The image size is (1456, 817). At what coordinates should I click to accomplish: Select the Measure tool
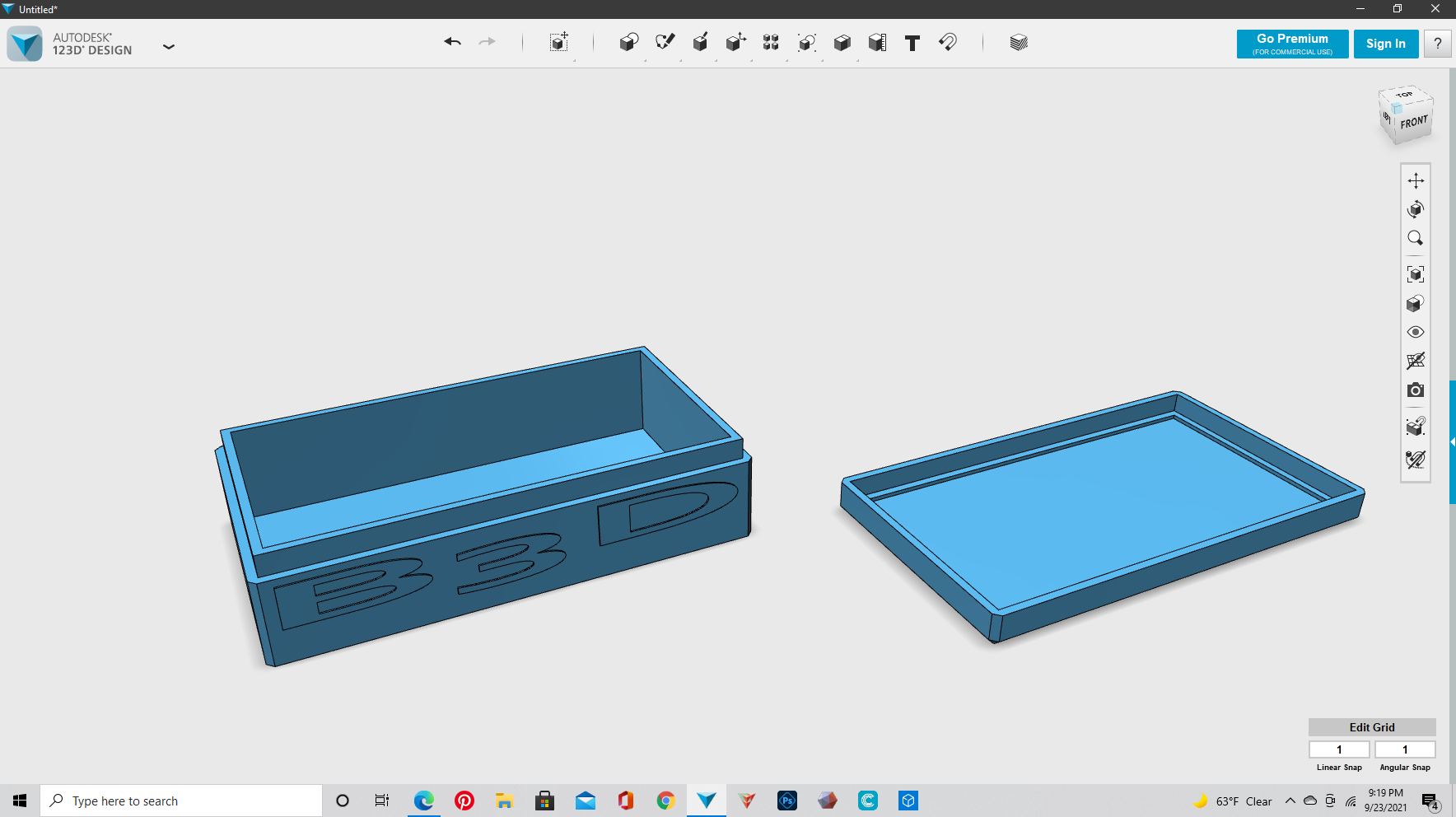coord(877,43)
